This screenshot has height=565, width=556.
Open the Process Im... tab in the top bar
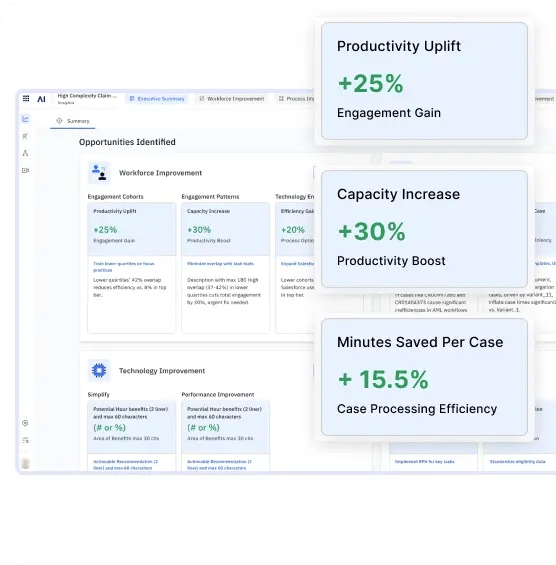click(296, 99)
